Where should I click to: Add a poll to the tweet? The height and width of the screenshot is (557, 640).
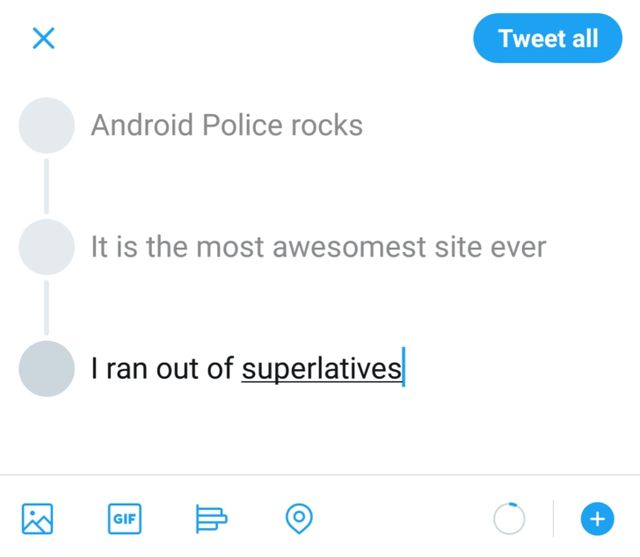click(211, 518)
